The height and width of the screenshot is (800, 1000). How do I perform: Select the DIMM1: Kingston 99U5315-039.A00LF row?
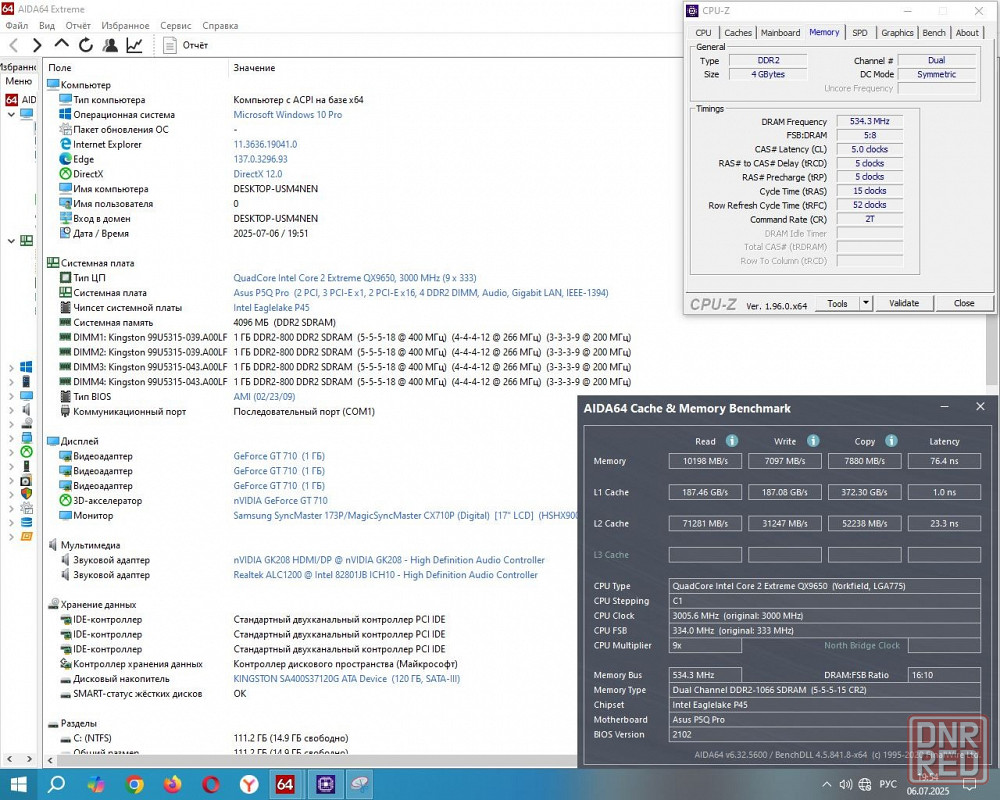(x=344, y=337)
